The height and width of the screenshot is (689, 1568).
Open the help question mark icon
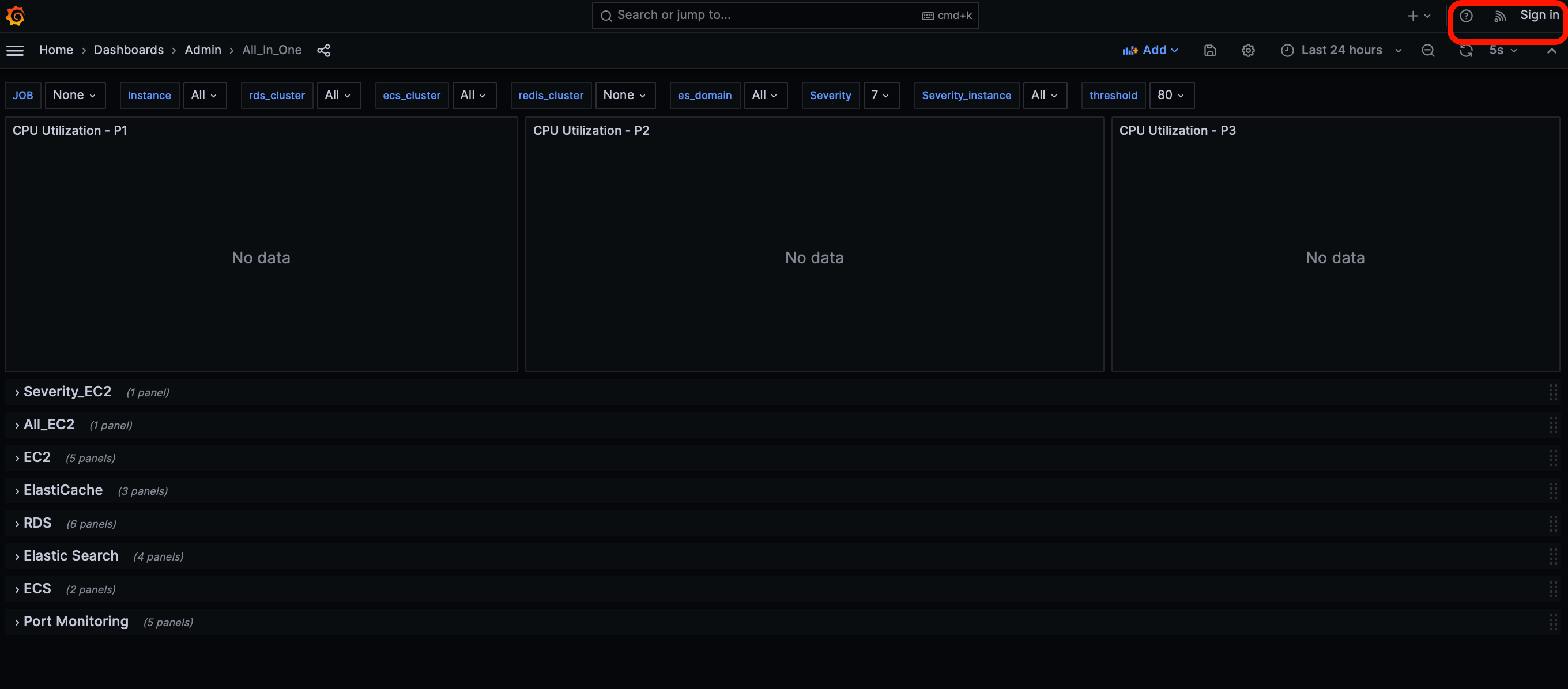pos(1466,16)
